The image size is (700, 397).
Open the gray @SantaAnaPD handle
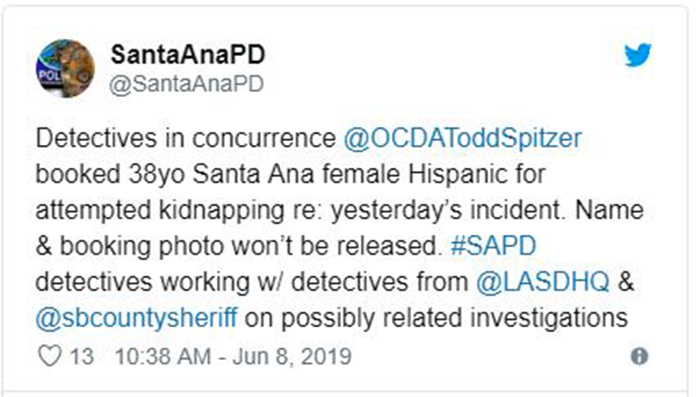(187, 84)
